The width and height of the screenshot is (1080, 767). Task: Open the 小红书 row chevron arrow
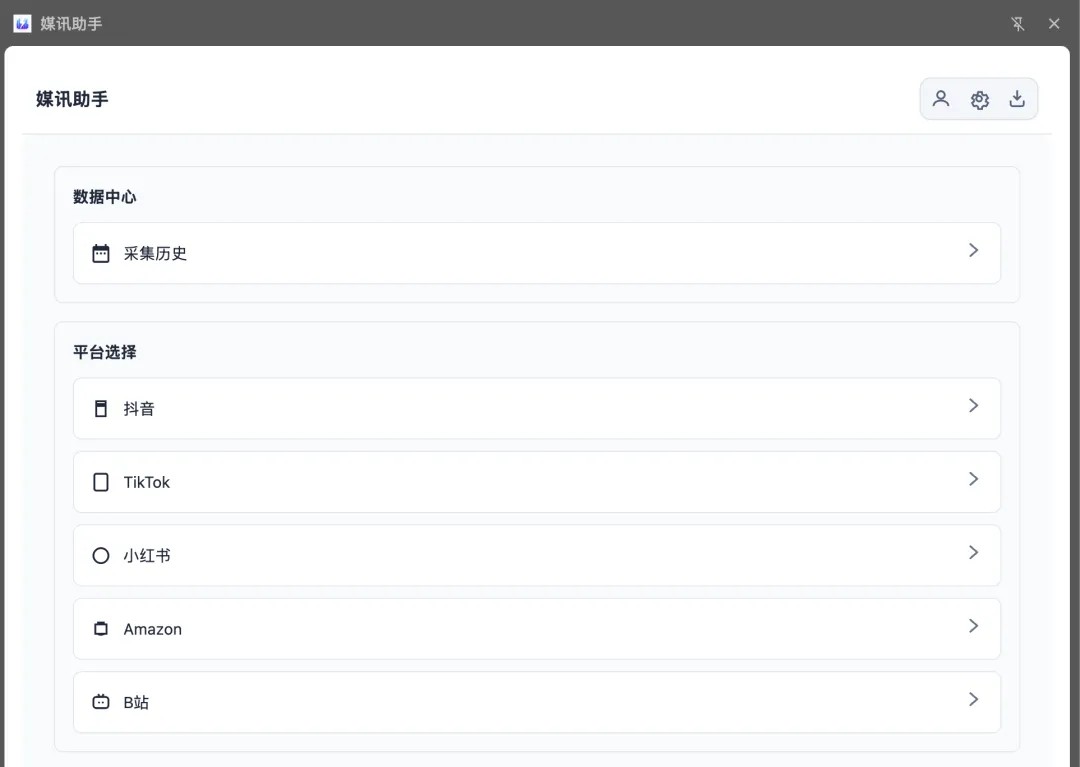973,552
